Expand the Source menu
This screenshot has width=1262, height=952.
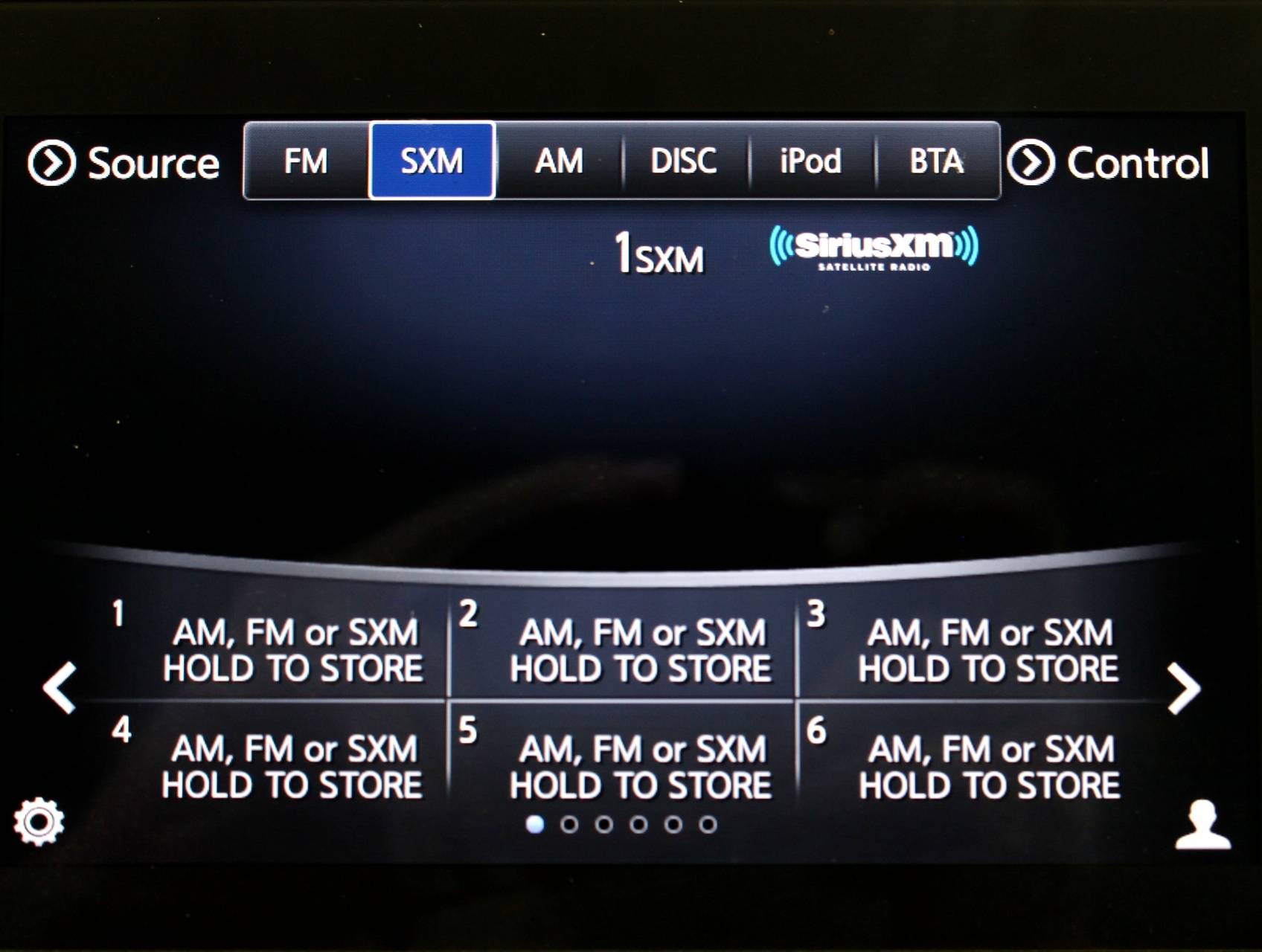[124, 163]
